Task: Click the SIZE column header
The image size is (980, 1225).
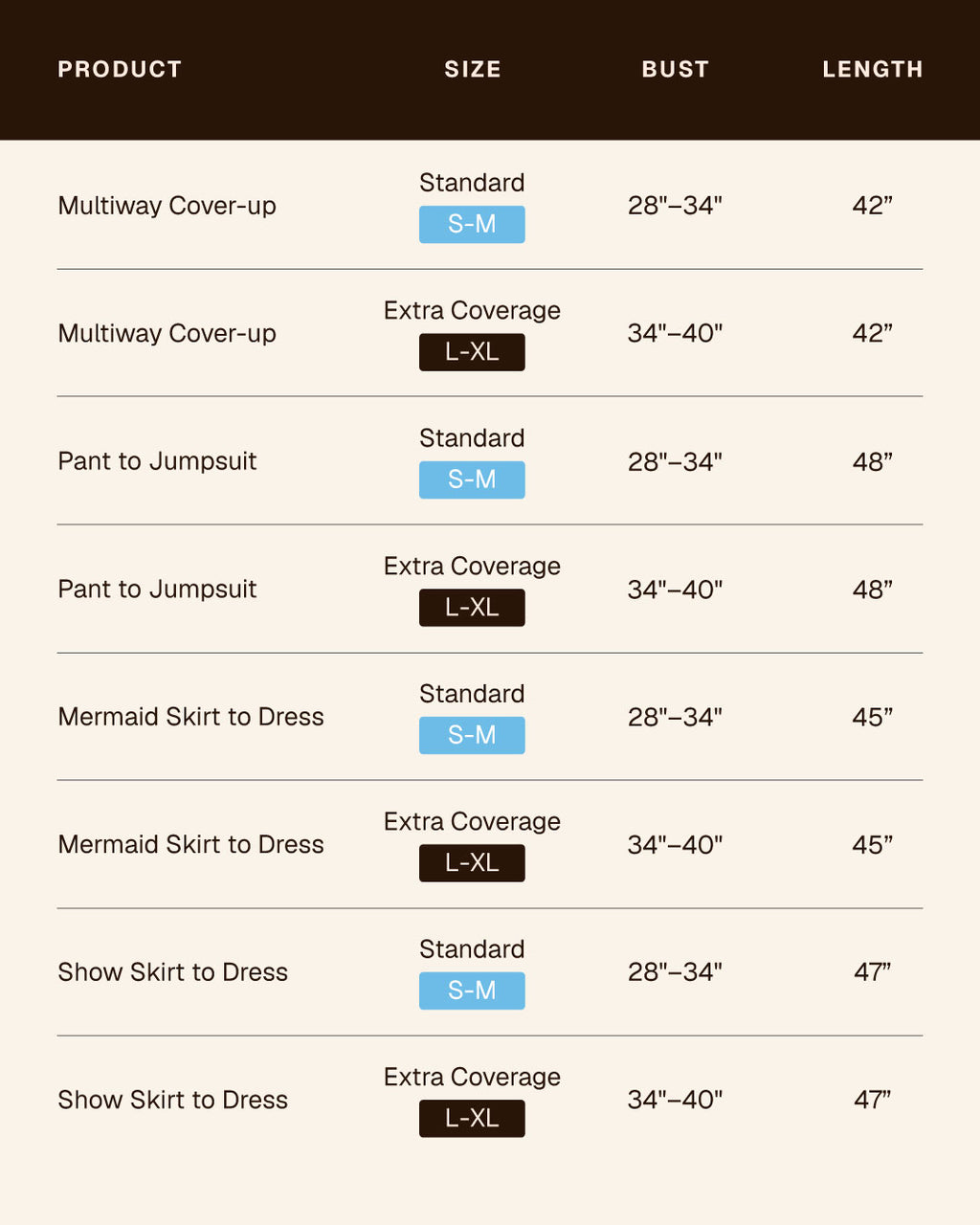Action: click(473, 69)
